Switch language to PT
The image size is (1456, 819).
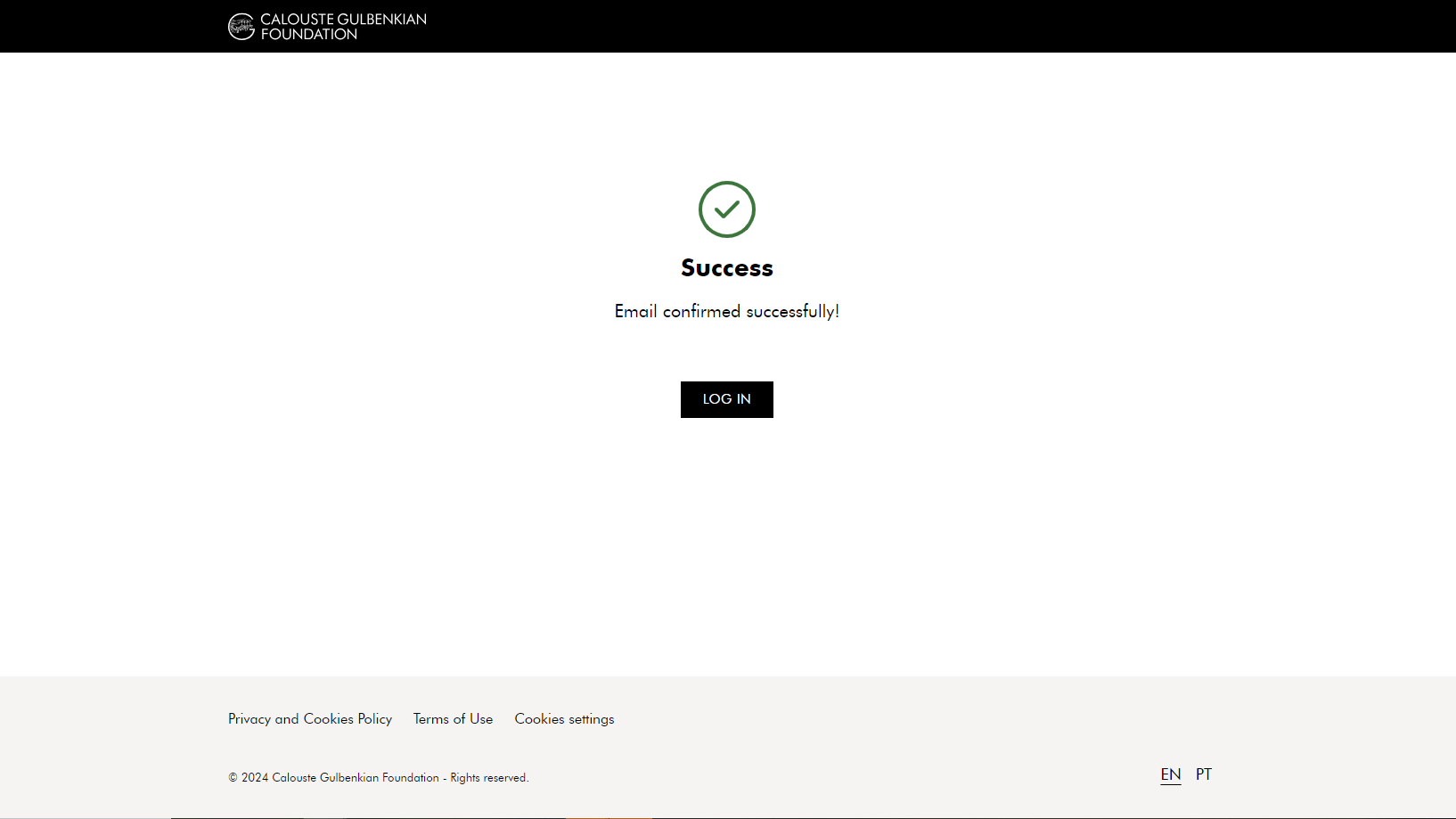click(1204, 774)
